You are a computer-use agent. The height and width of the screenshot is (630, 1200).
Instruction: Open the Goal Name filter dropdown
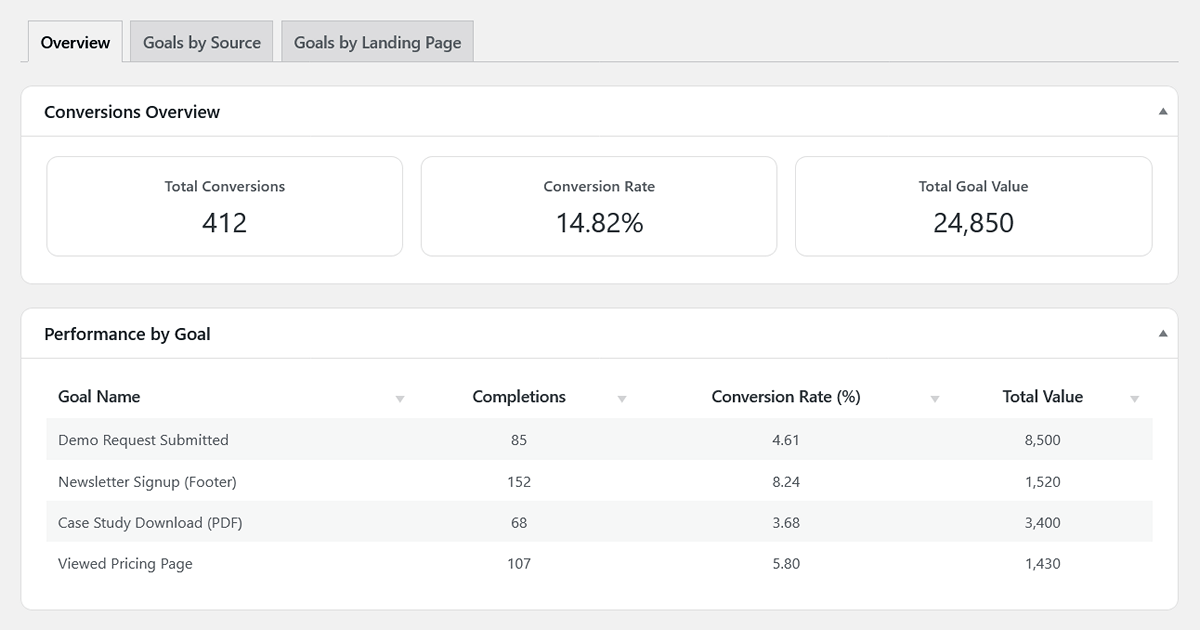(400, 398)
